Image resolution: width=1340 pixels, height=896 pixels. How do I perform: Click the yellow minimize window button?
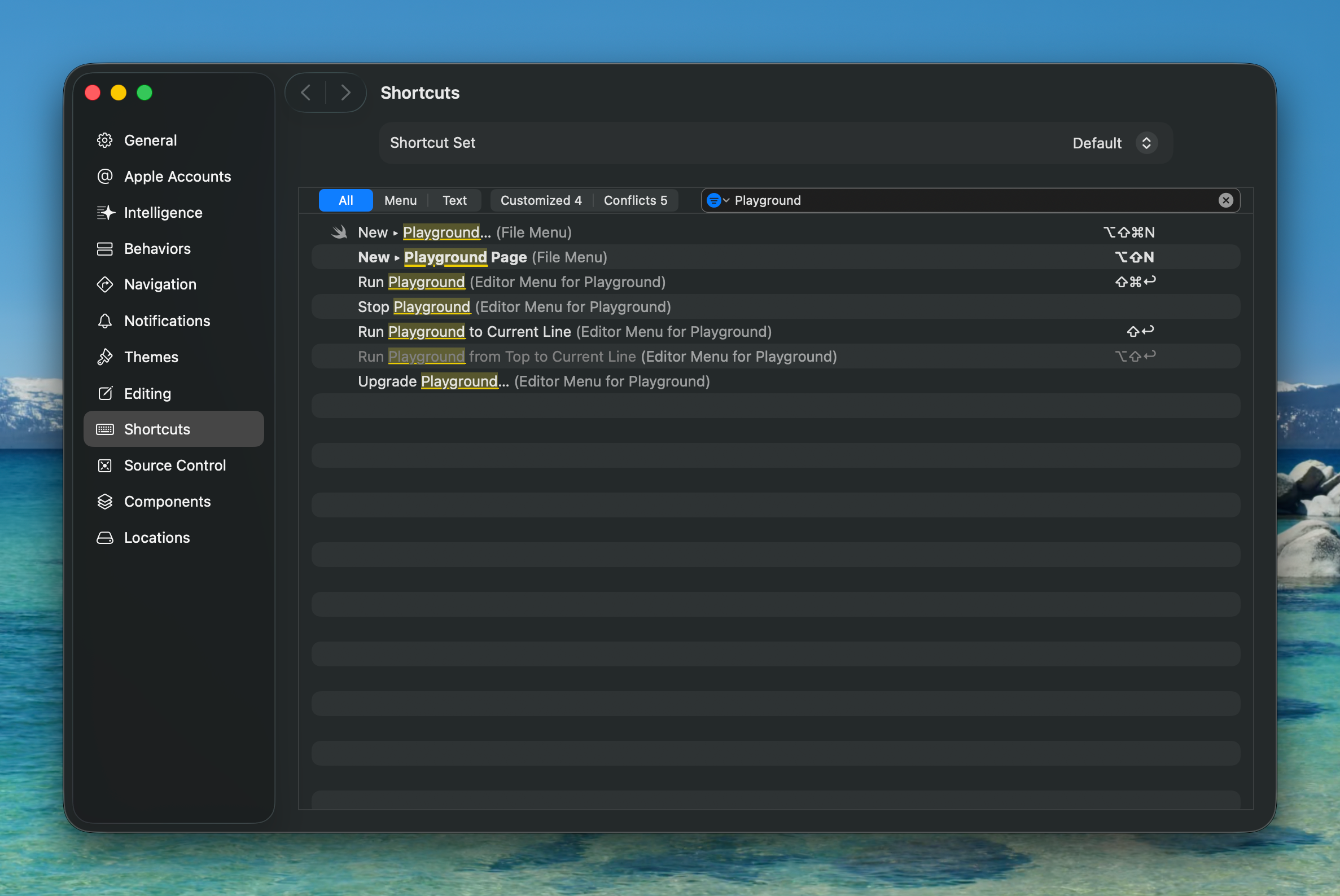[x=119, y=93]
